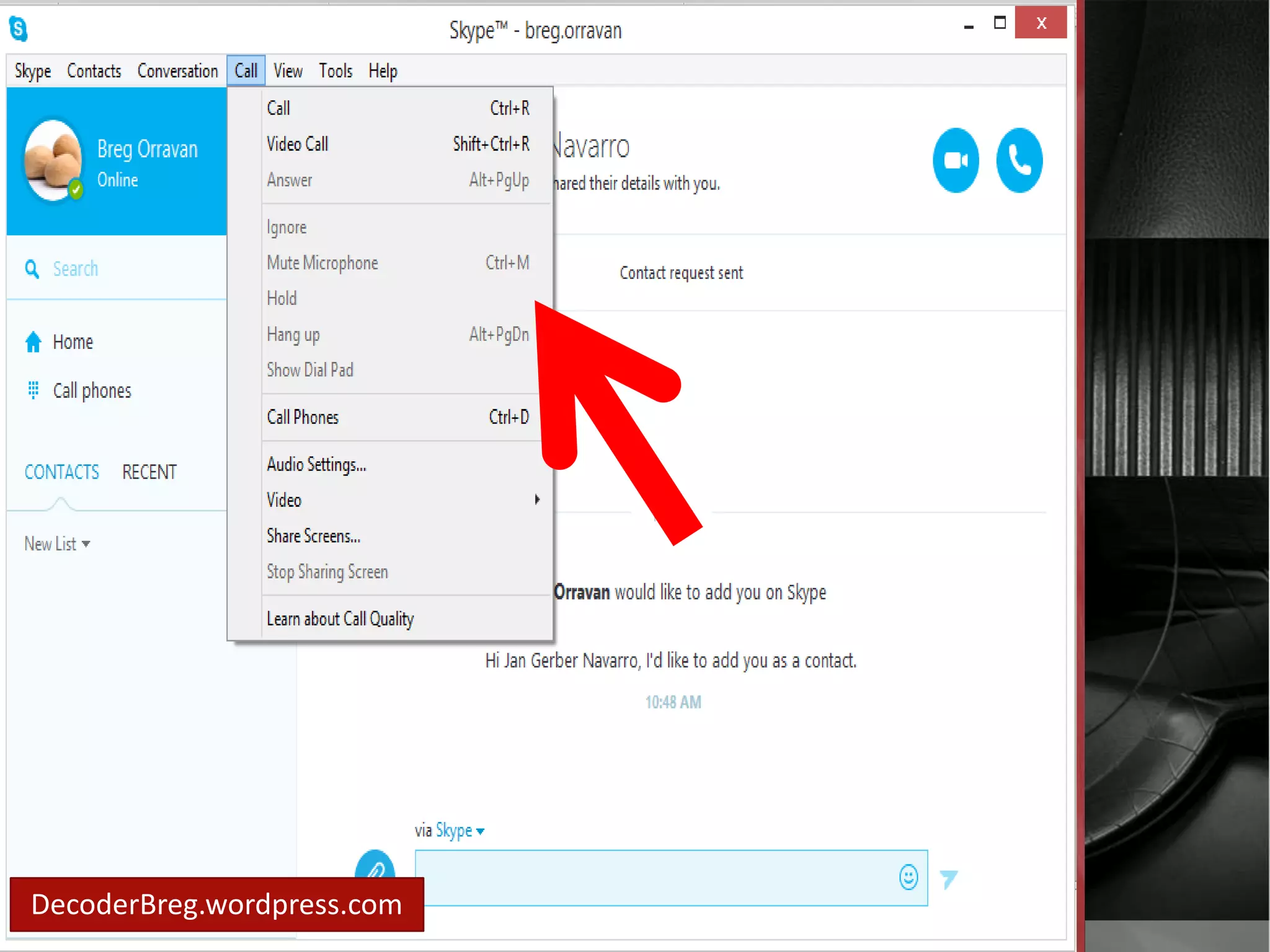The width and height of the screenshot is (1270, 952).
Task: Click Breg Orravan's profile avatar
Action: click(53, 160)
